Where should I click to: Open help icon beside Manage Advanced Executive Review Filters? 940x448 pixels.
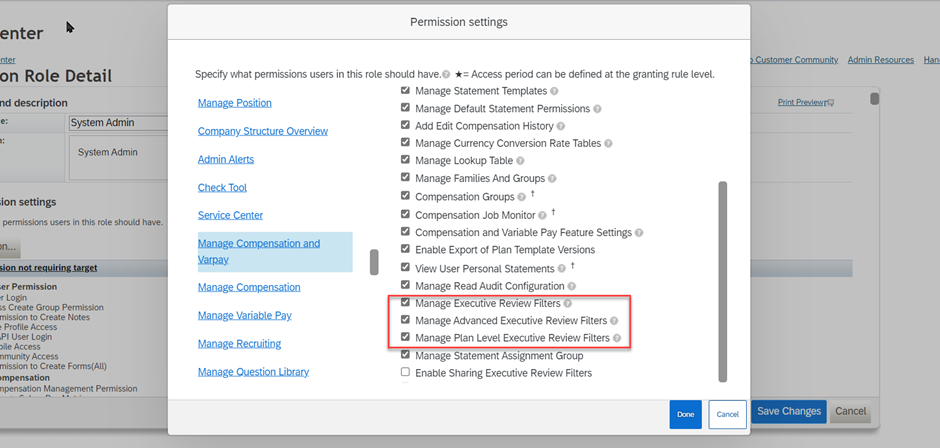point(614,321)
